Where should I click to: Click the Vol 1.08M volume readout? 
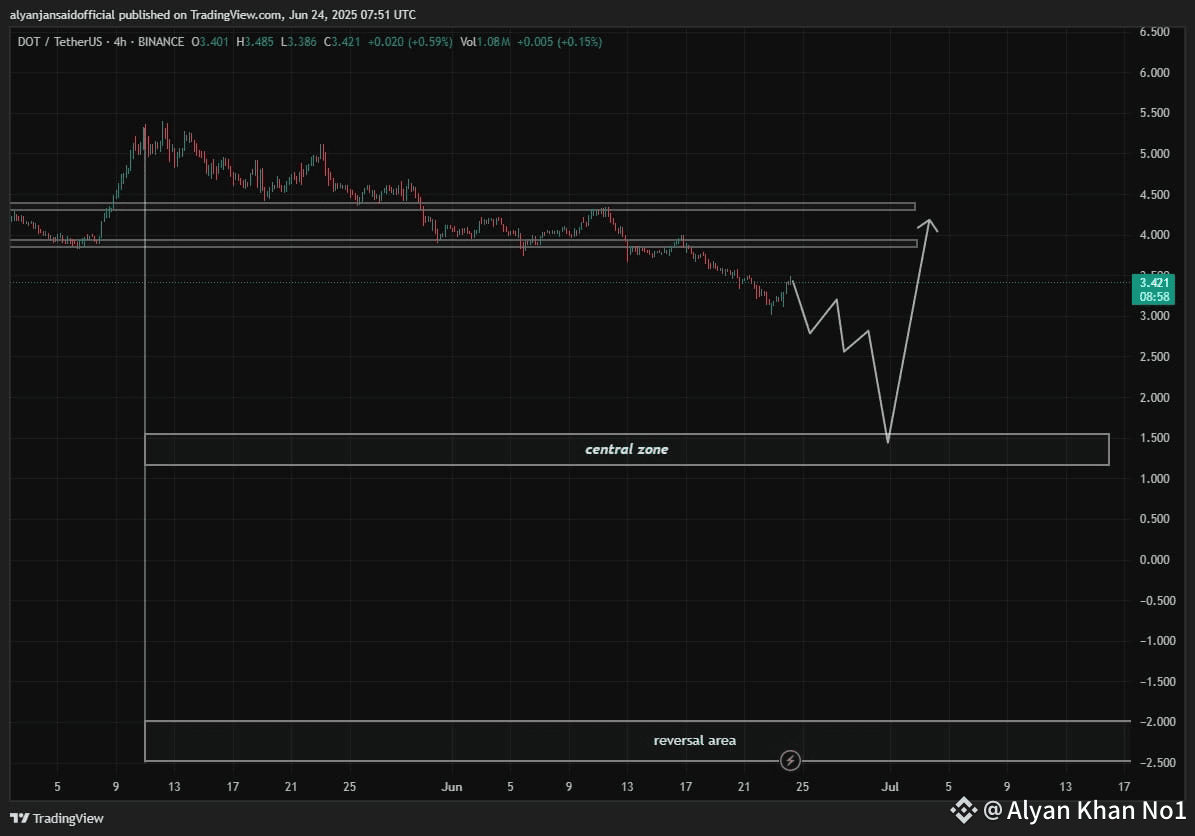pos(485,42)
